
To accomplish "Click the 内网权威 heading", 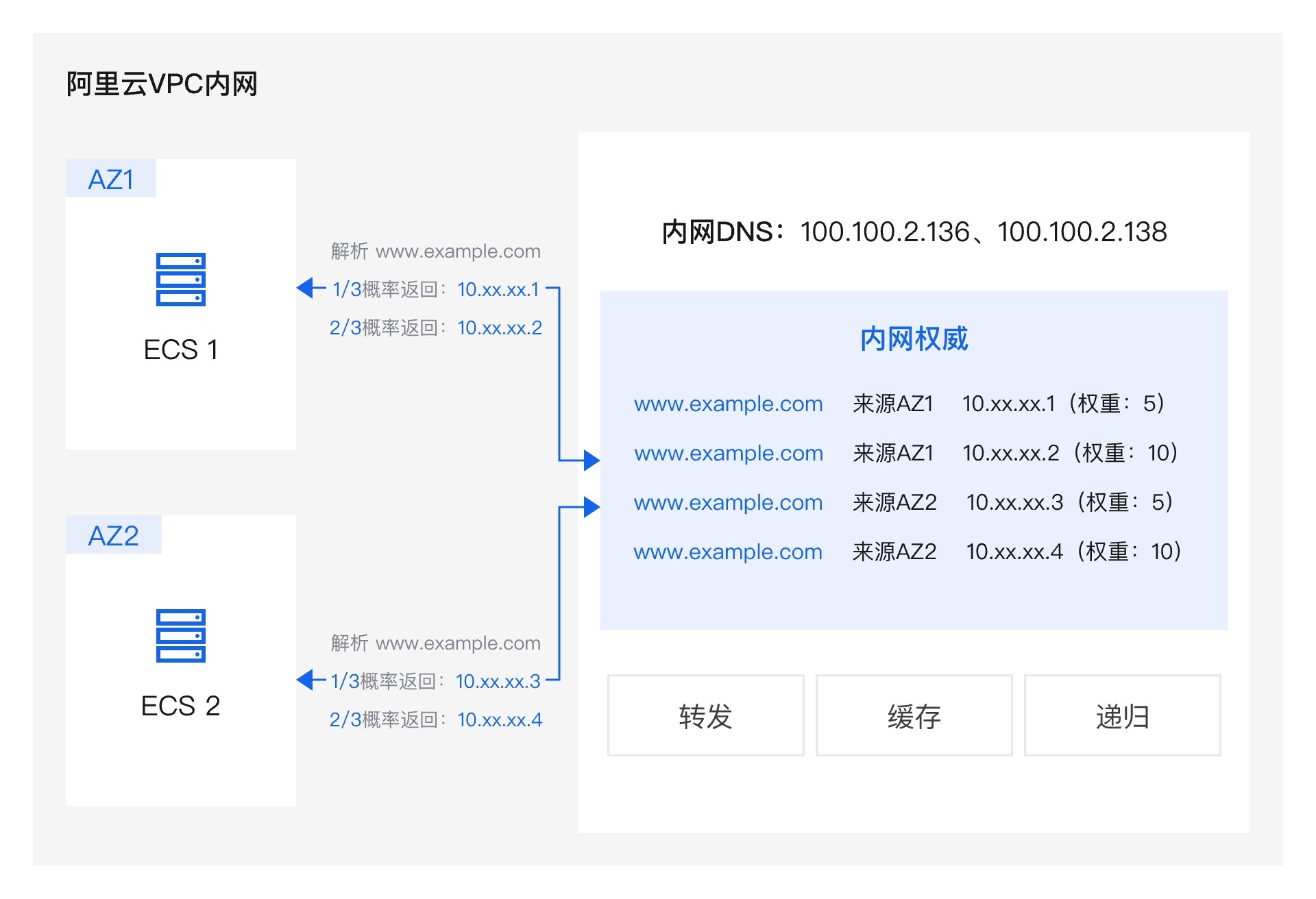I will [x=914, y=338].
